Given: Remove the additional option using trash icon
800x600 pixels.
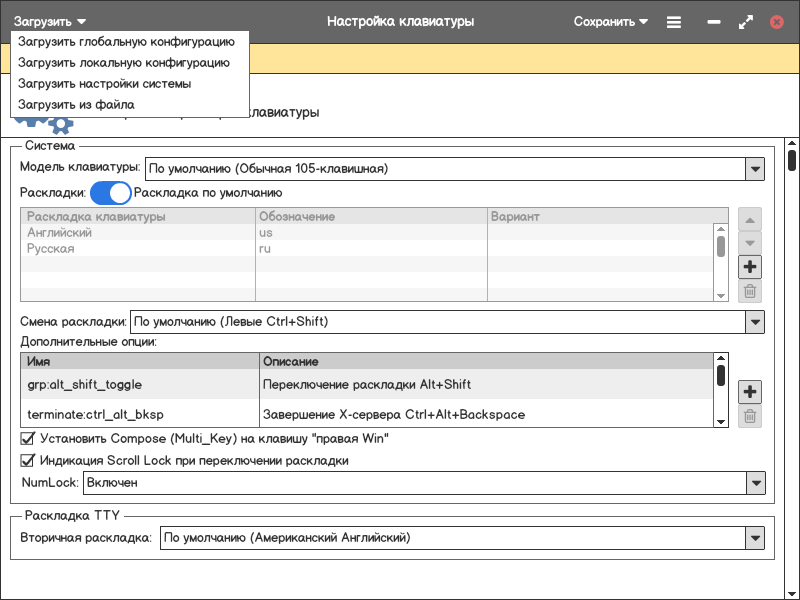Looking at the screenshot, I should [749, 417].
